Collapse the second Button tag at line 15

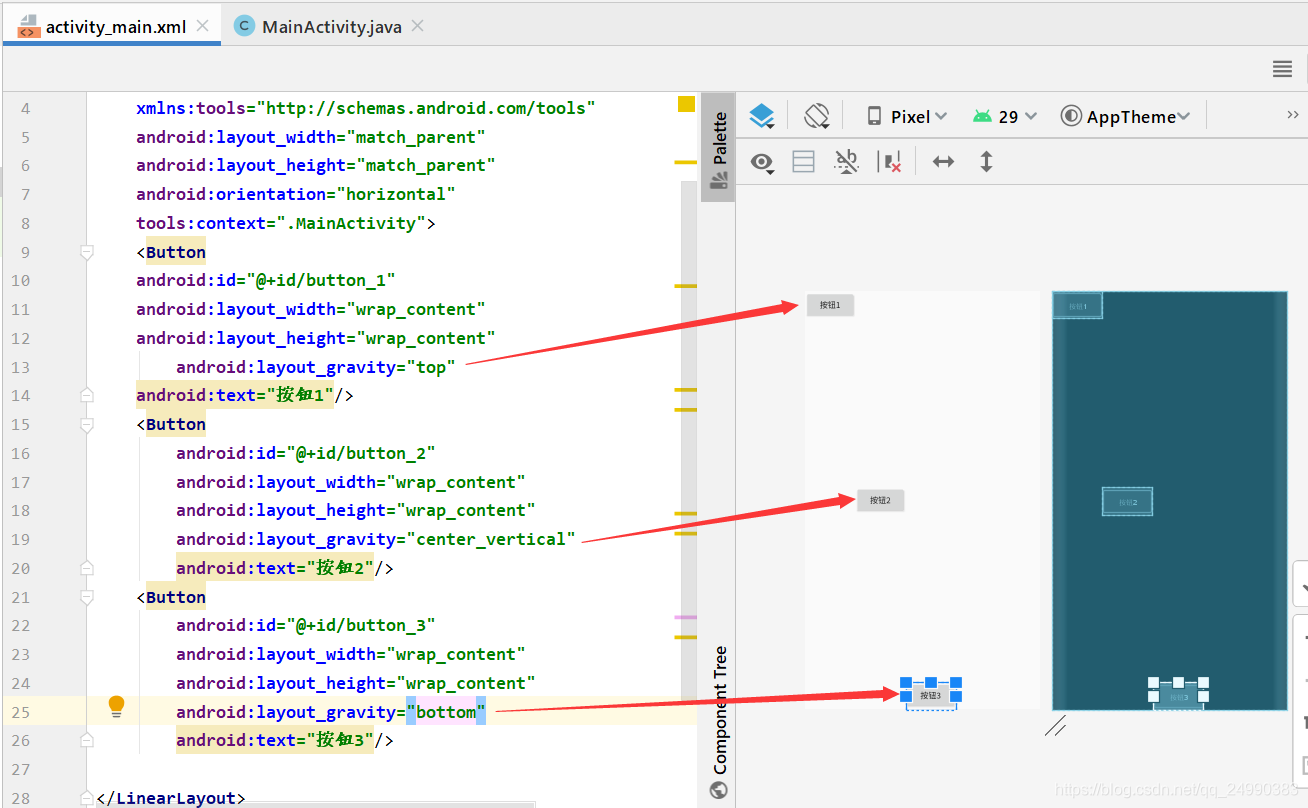[87, 424]
